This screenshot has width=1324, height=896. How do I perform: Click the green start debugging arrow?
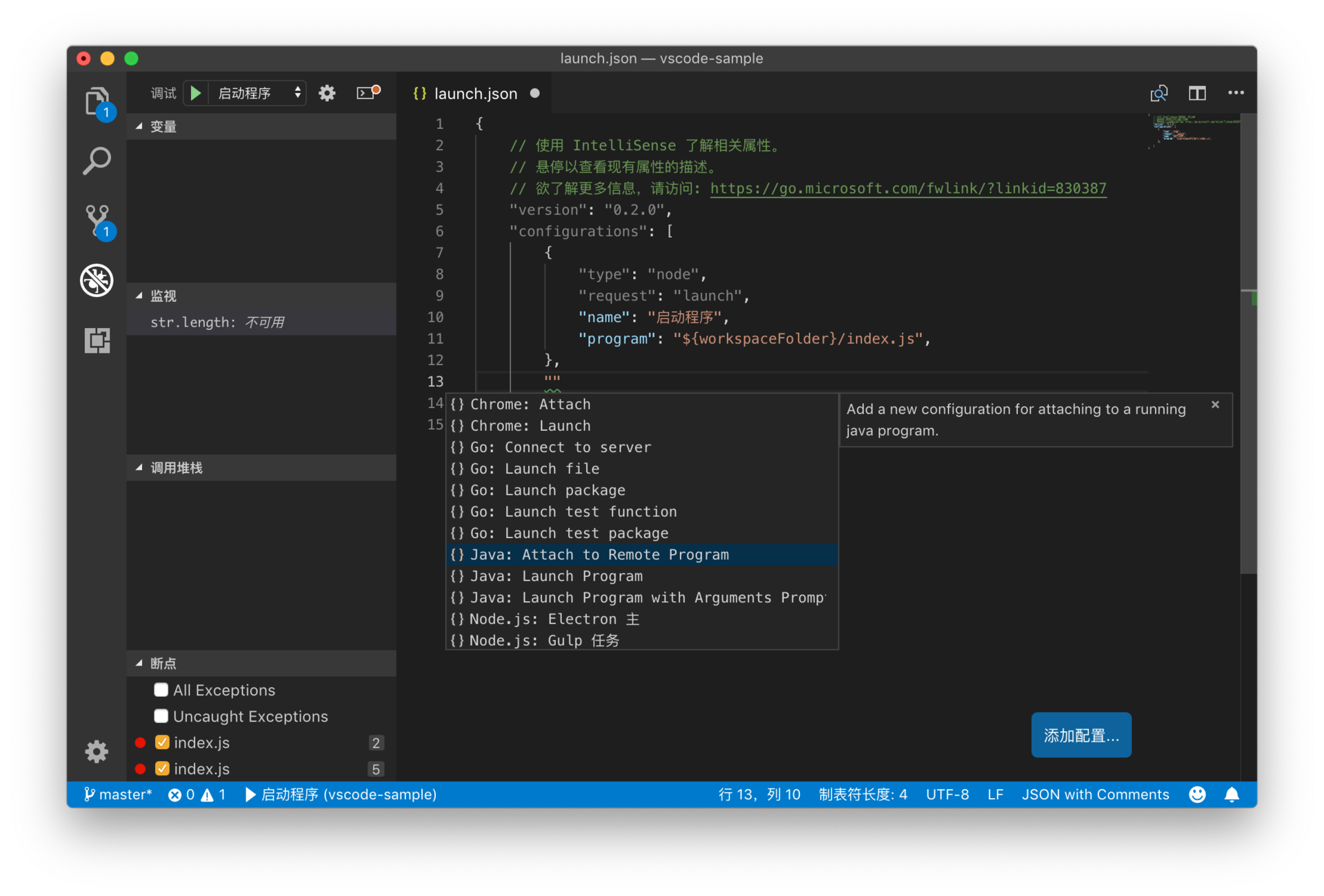[x=196, y=93]
